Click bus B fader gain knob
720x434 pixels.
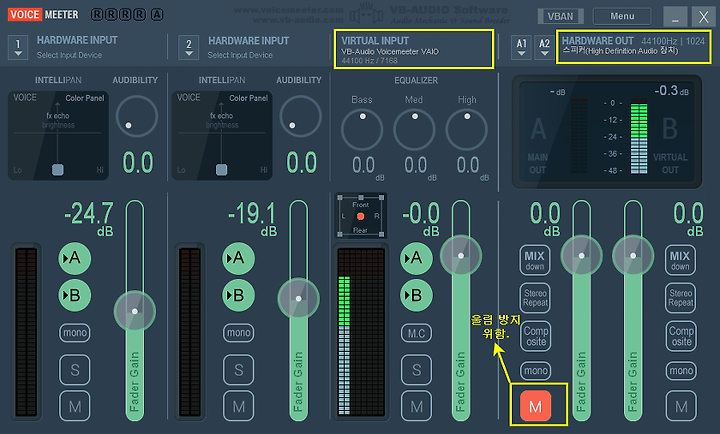pos(633,256)
